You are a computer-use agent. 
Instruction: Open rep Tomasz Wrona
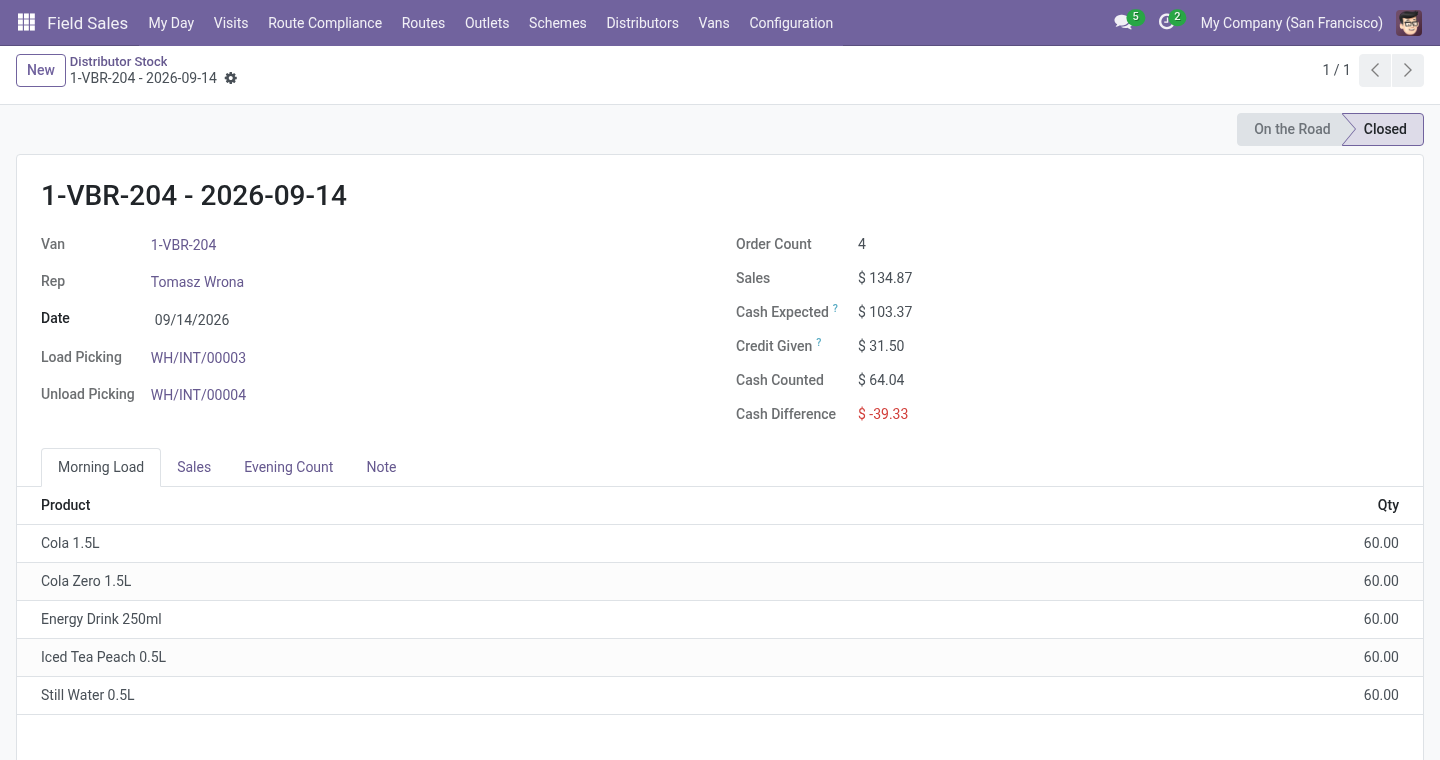pos(197,282)
